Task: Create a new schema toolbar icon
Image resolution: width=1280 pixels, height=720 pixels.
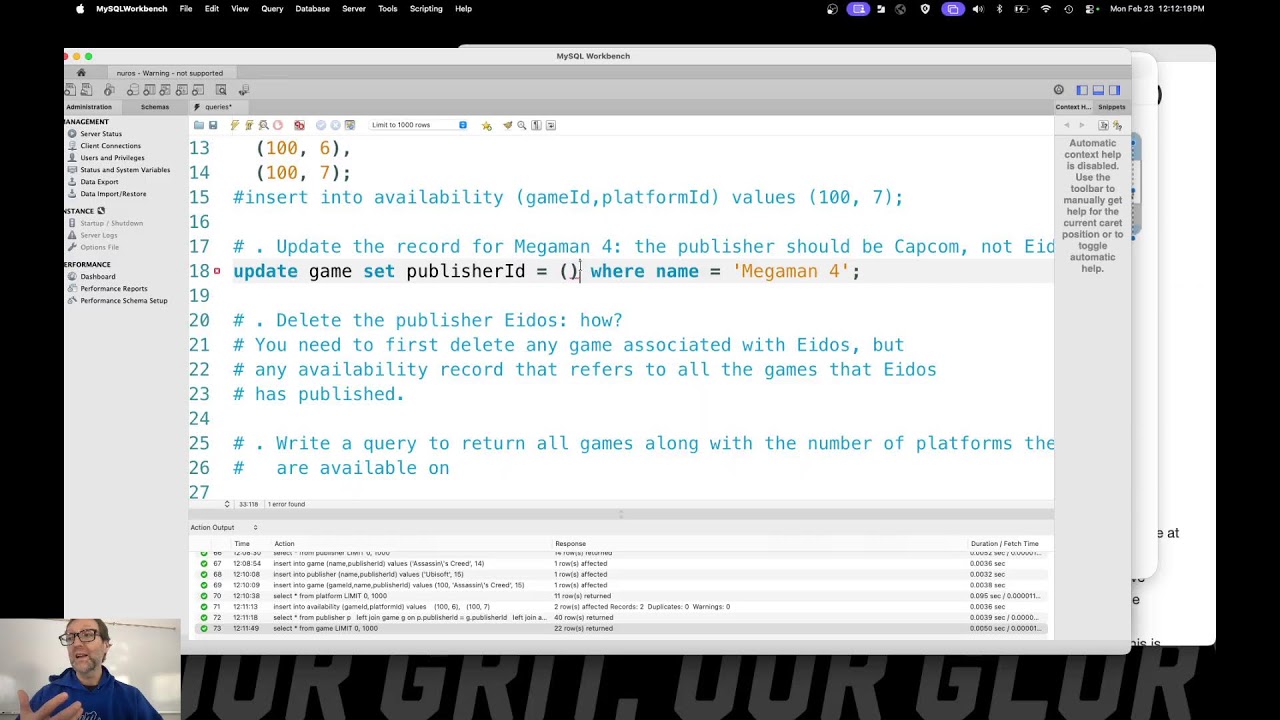Action: coord(133,90)
